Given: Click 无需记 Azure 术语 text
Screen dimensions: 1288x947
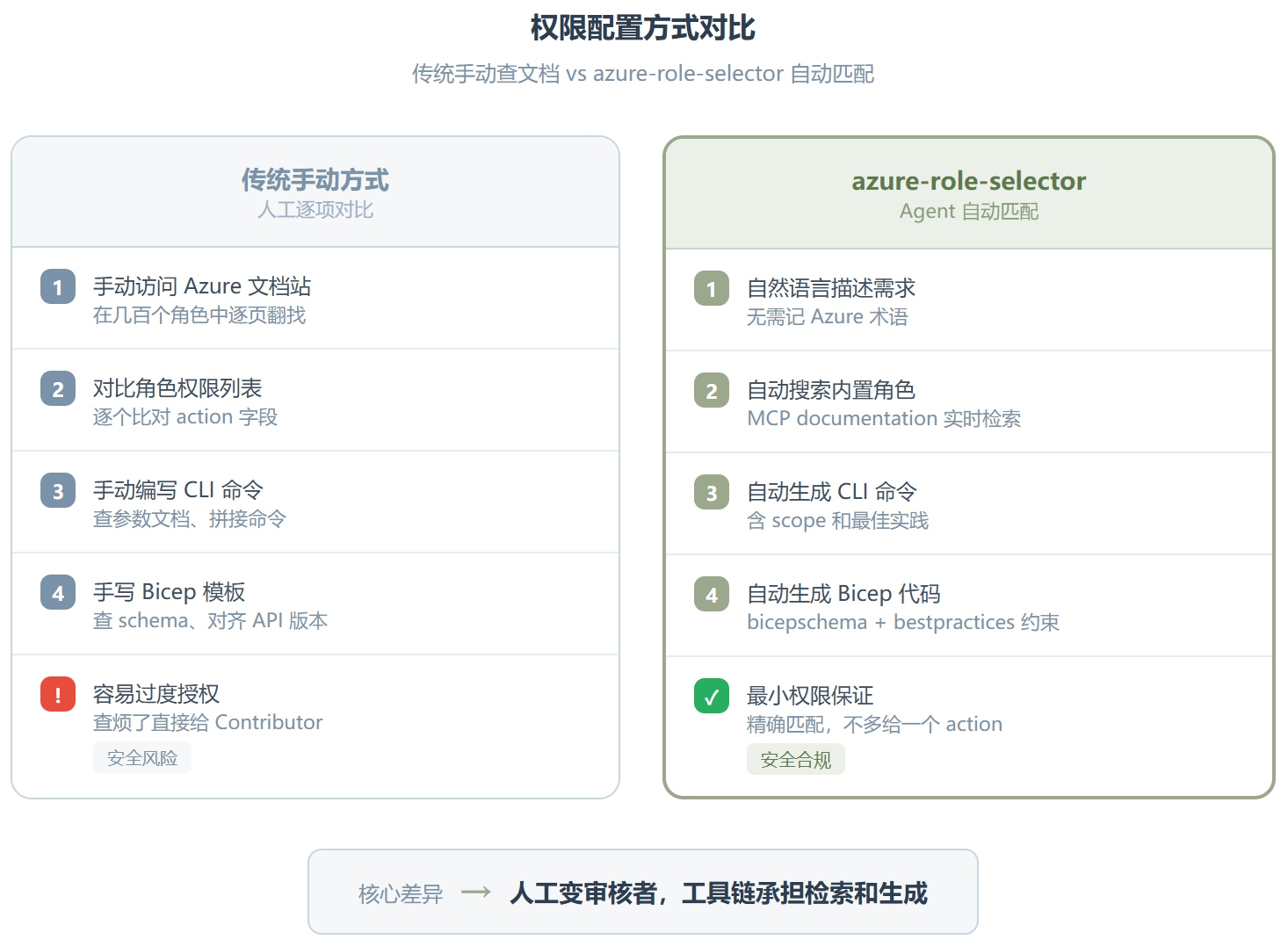Looking at the screenshot, I should click(x=828, y=317).
